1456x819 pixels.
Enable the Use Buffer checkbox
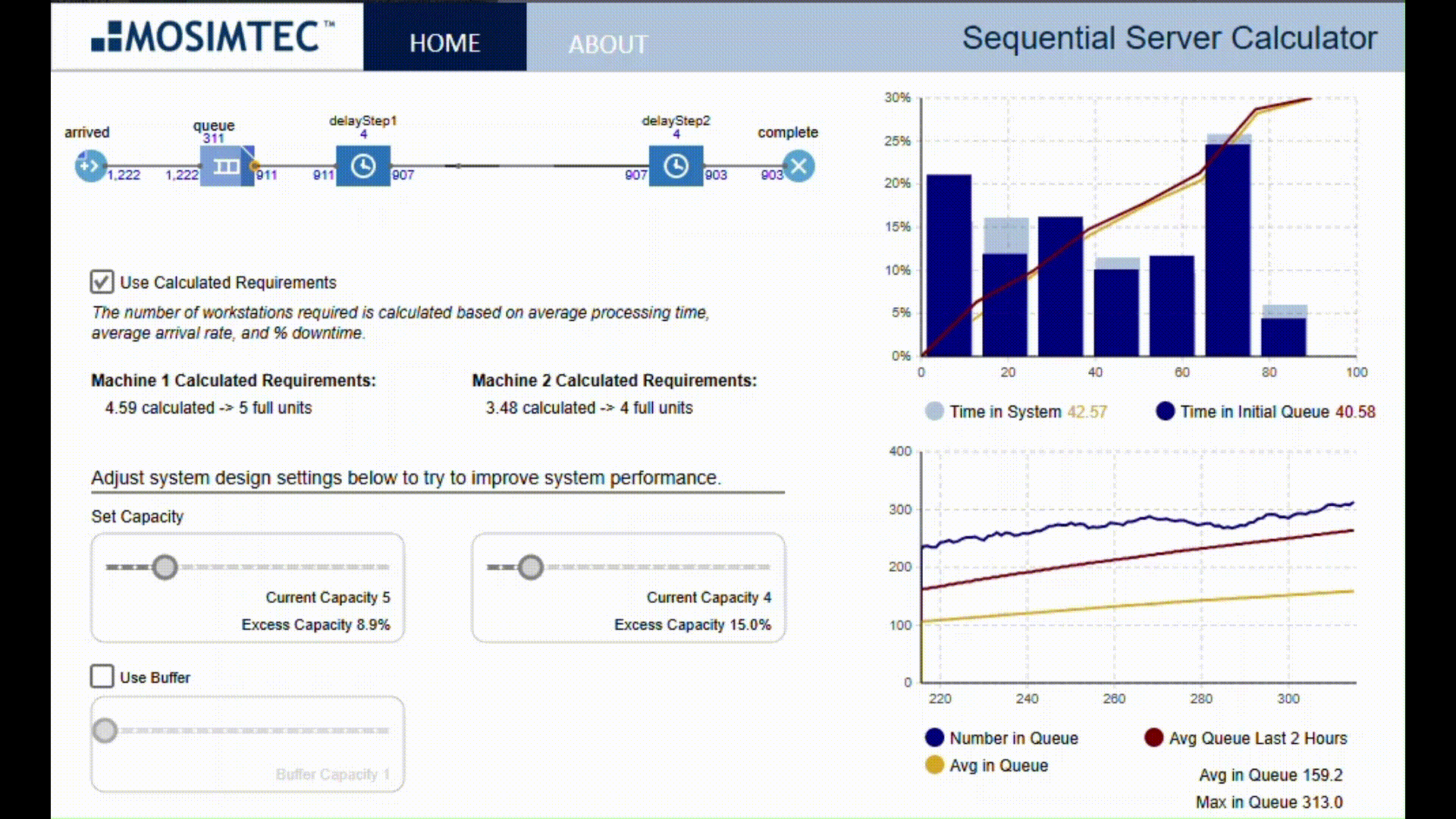[102, 676]
